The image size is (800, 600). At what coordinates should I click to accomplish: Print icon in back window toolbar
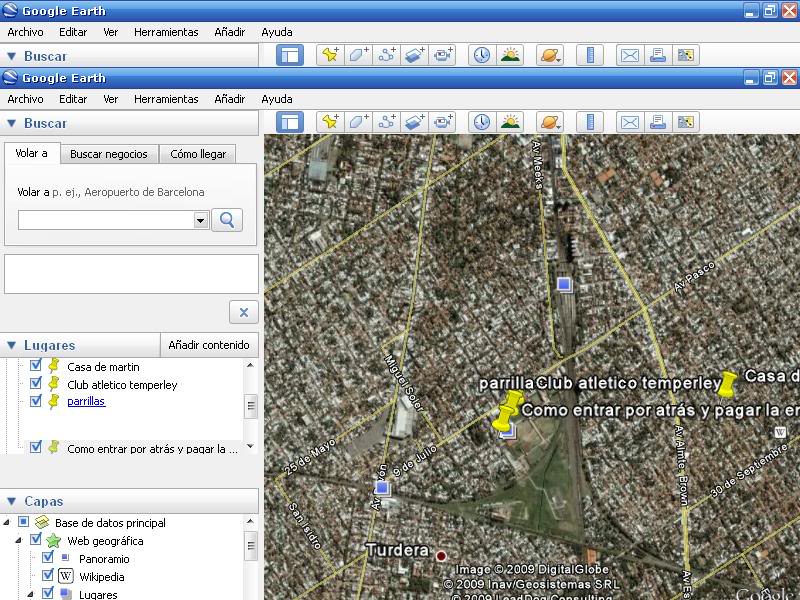click(658, 55)
